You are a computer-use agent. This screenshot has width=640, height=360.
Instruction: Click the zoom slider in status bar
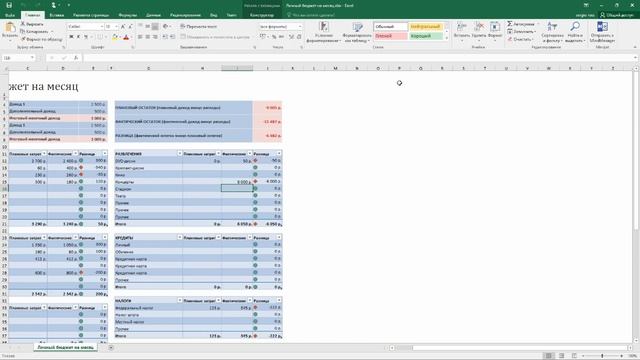pyautogui.click(x=602, y=356)
